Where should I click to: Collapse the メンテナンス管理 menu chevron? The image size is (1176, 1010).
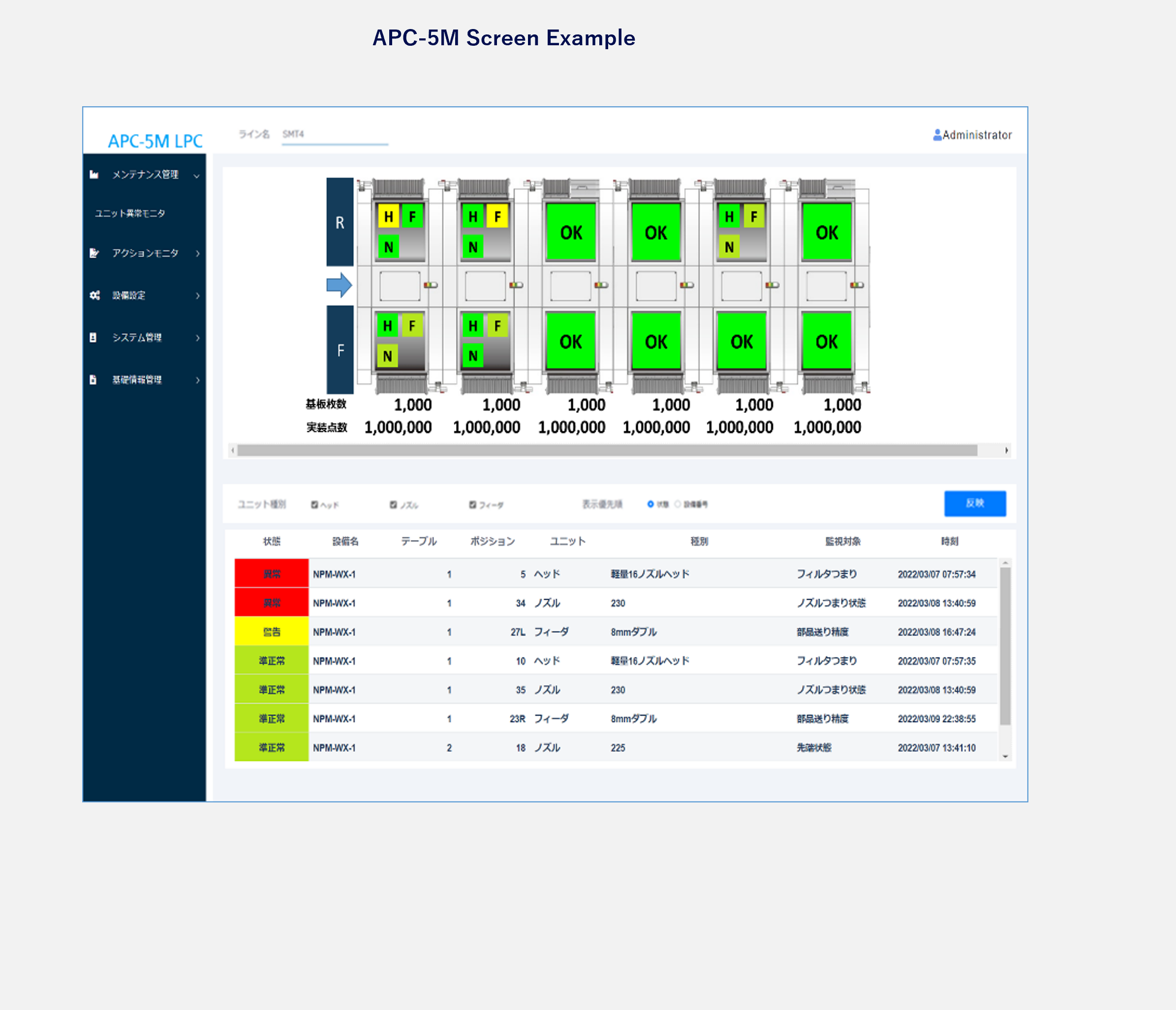click(x=196, y=176)
